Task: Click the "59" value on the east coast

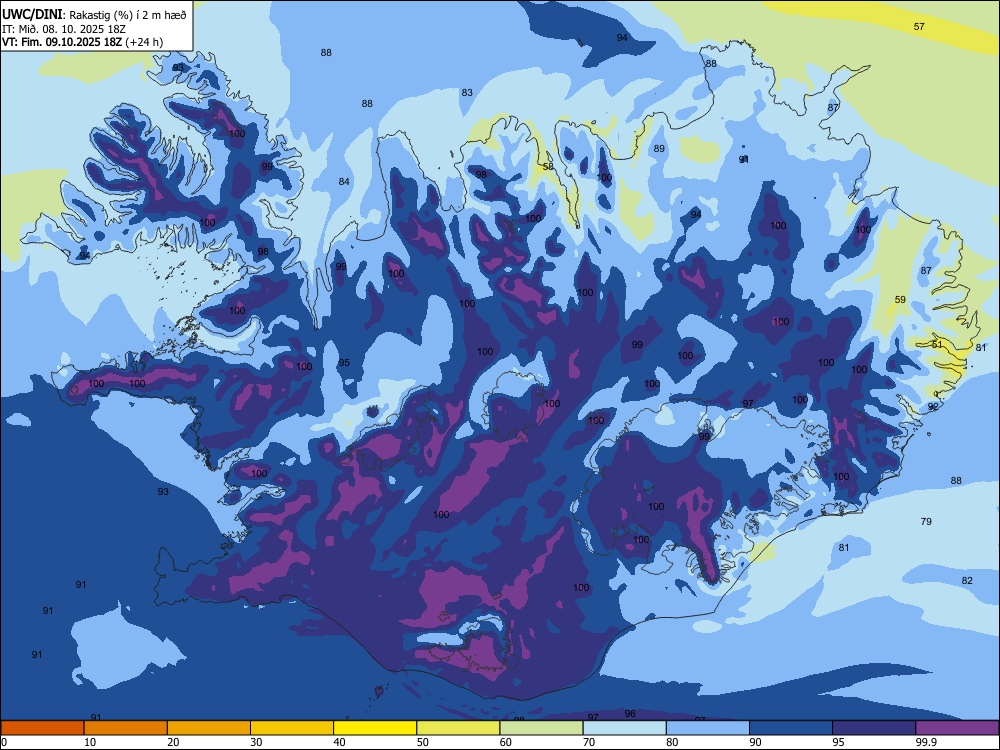Action: 901,300
